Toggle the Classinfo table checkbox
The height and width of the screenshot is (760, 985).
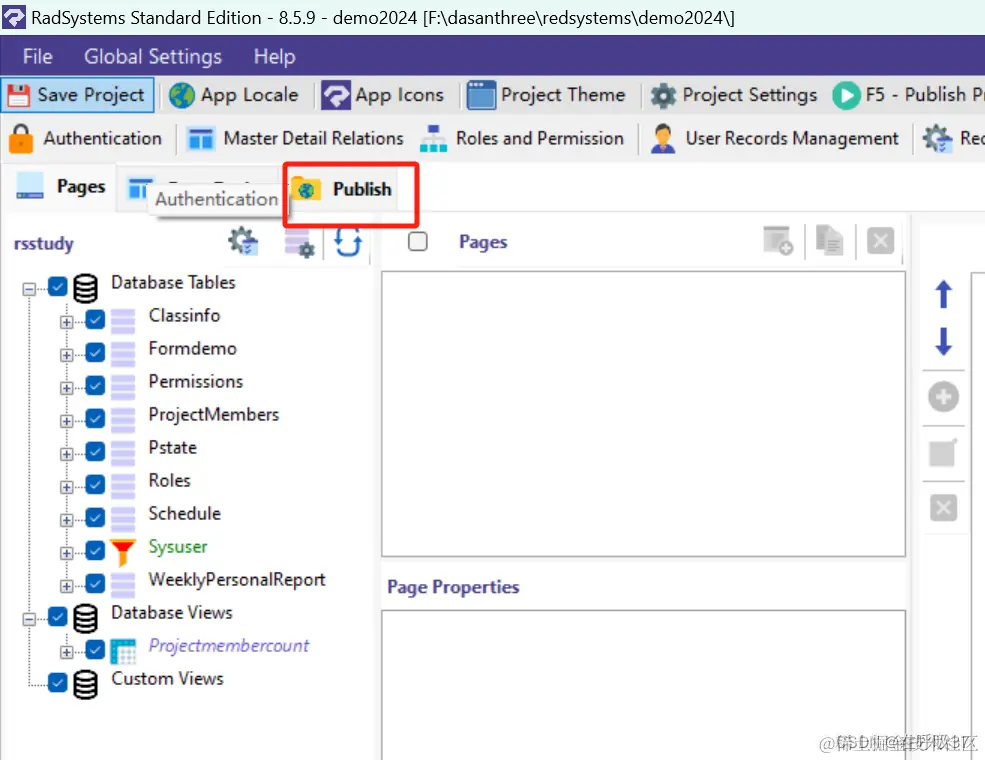point(95,320)
